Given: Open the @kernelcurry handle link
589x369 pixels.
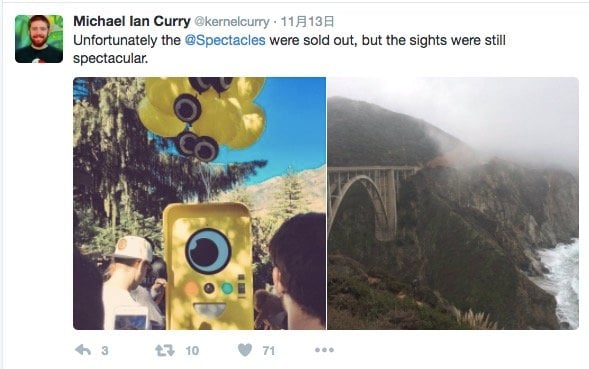Looking at the screenshot, I should click(232, 22).
